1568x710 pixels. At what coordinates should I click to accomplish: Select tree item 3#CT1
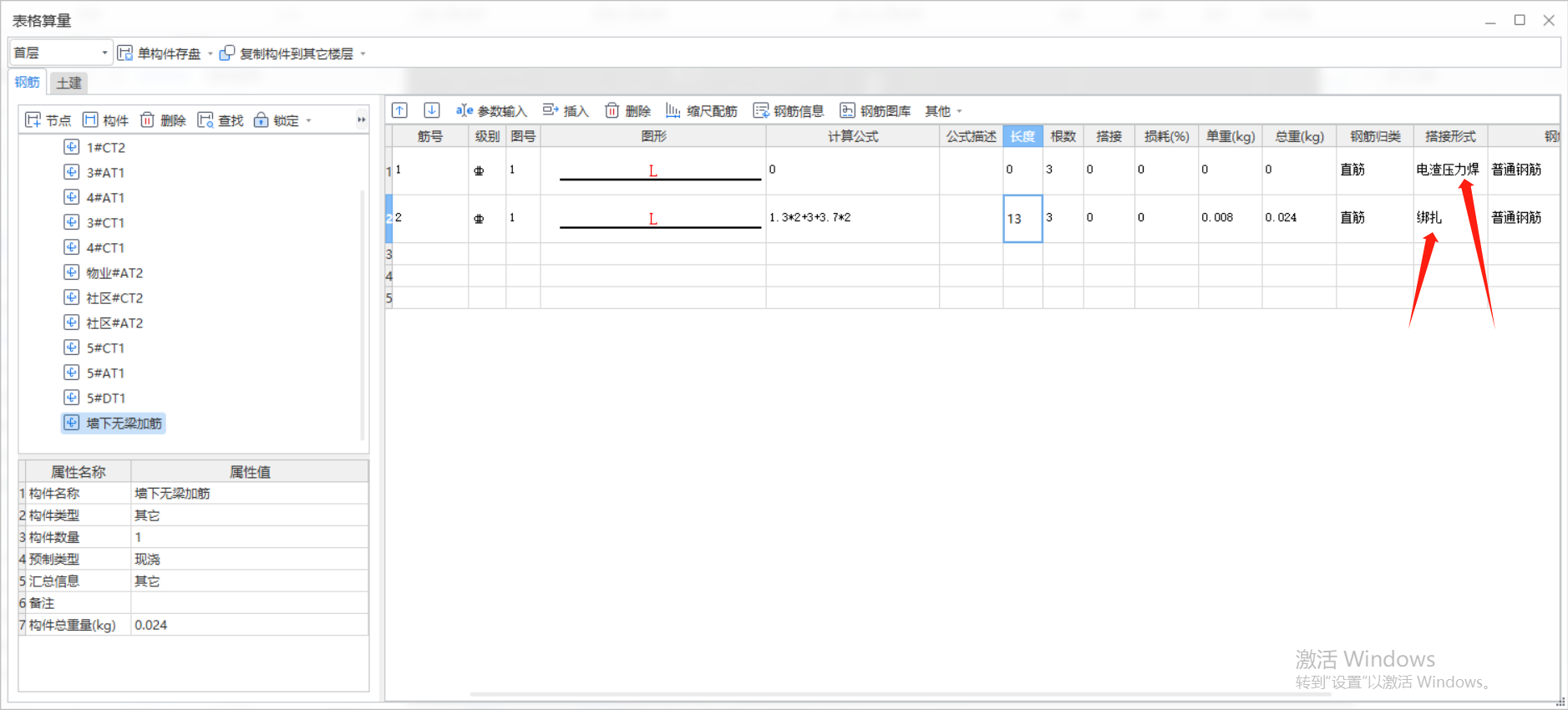coord(105,223)
